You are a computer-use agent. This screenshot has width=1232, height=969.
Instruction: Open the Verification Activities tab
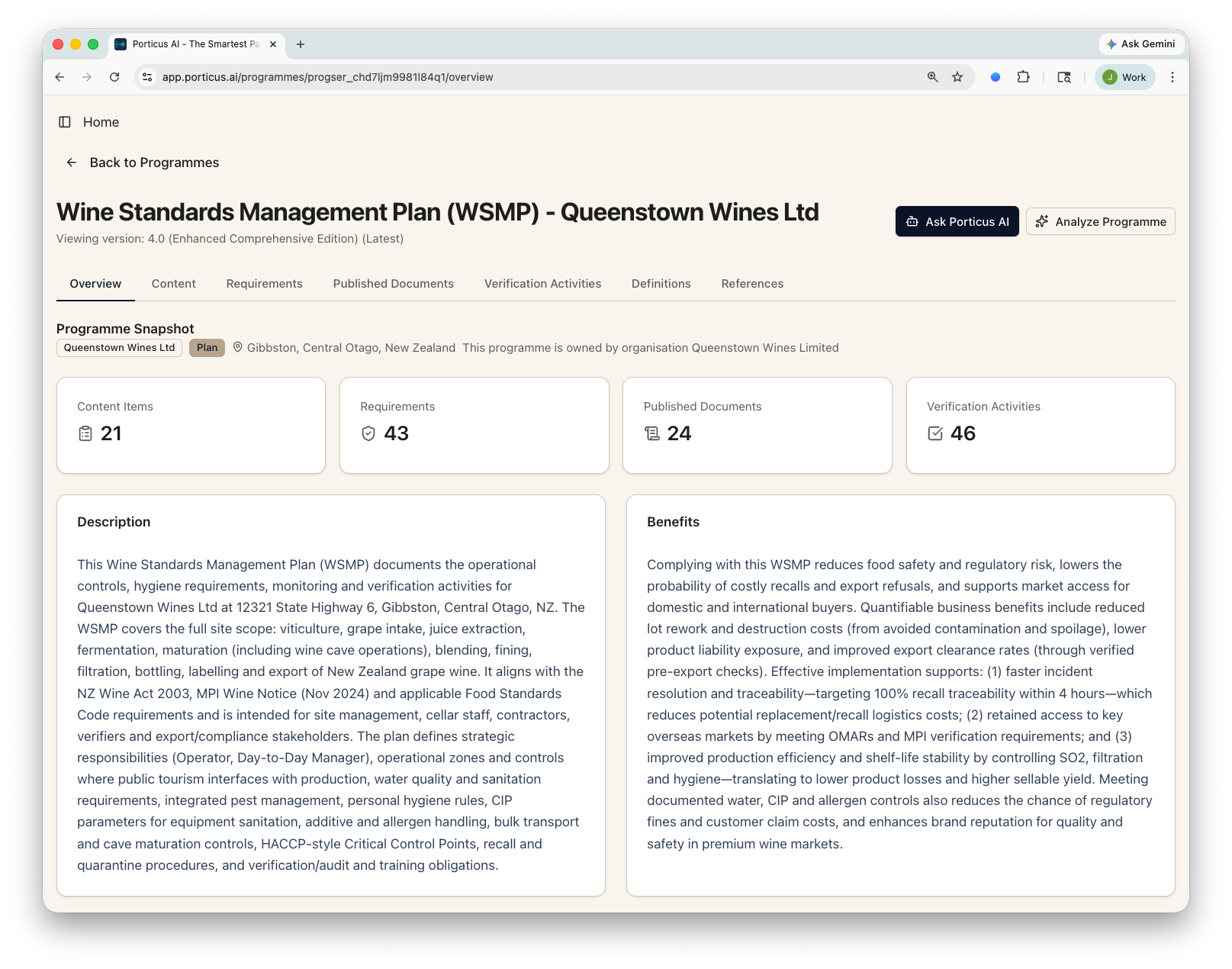pyautogui.click(x=542, y=284)
